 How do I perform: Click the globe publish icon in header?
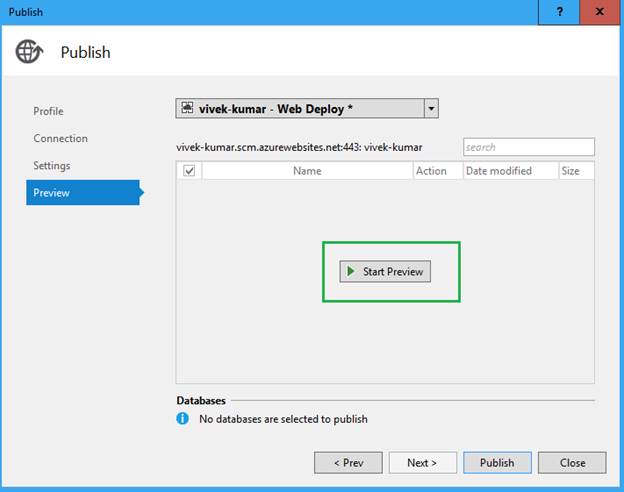click(x=29, y=51)
